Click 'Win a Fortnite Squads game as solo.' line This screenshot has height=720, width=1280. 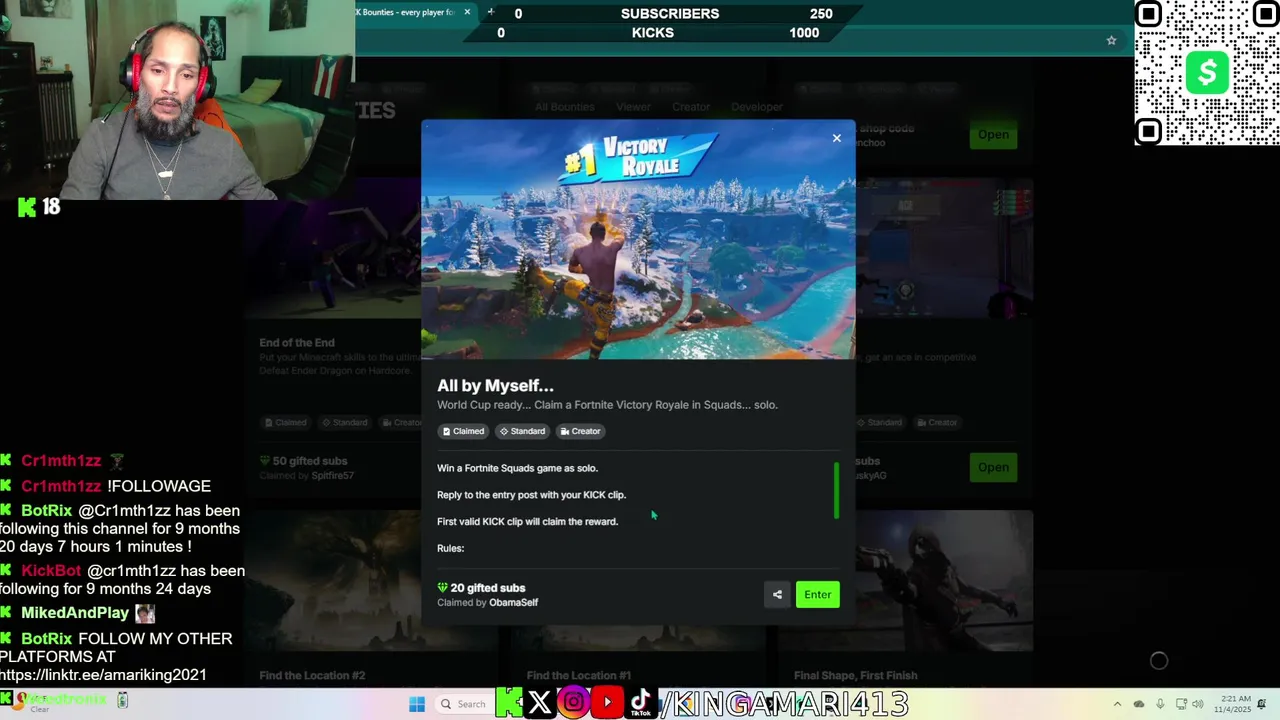tap(517, 468)
